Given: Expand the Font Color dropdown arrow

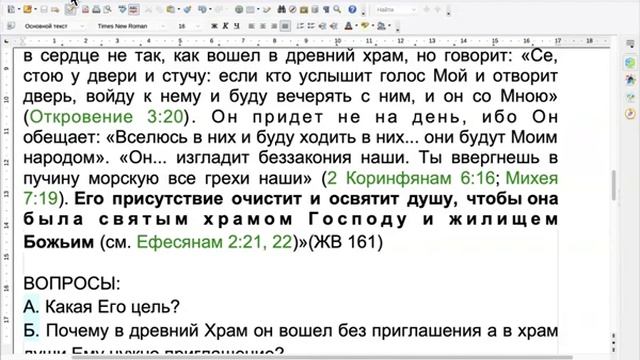Looking at the screenshot, I should 356,25.
